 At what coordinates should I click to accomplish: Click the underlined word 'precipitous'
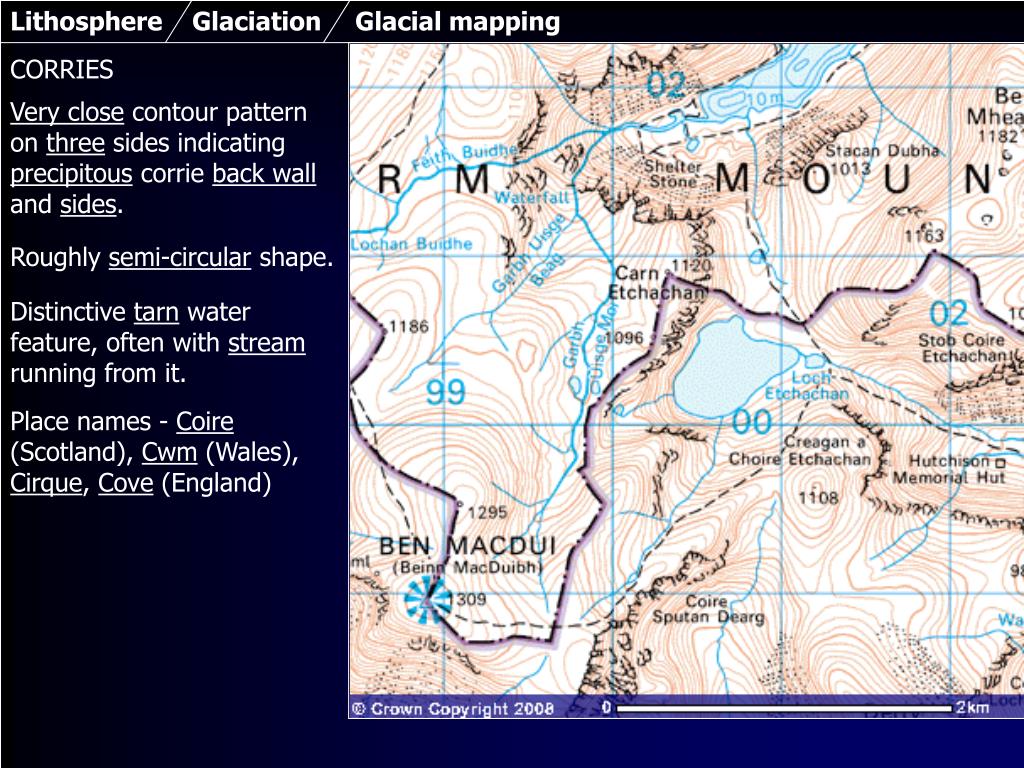(x=71, y=174)
